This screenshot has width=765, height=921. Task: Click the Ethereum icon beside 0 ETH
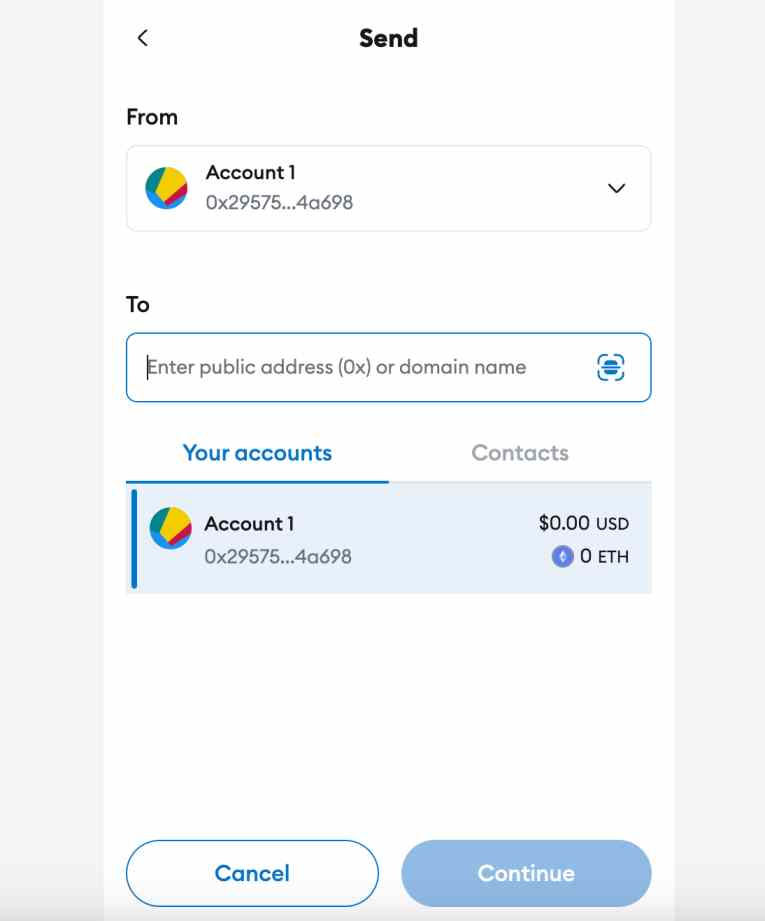point(562,556)
